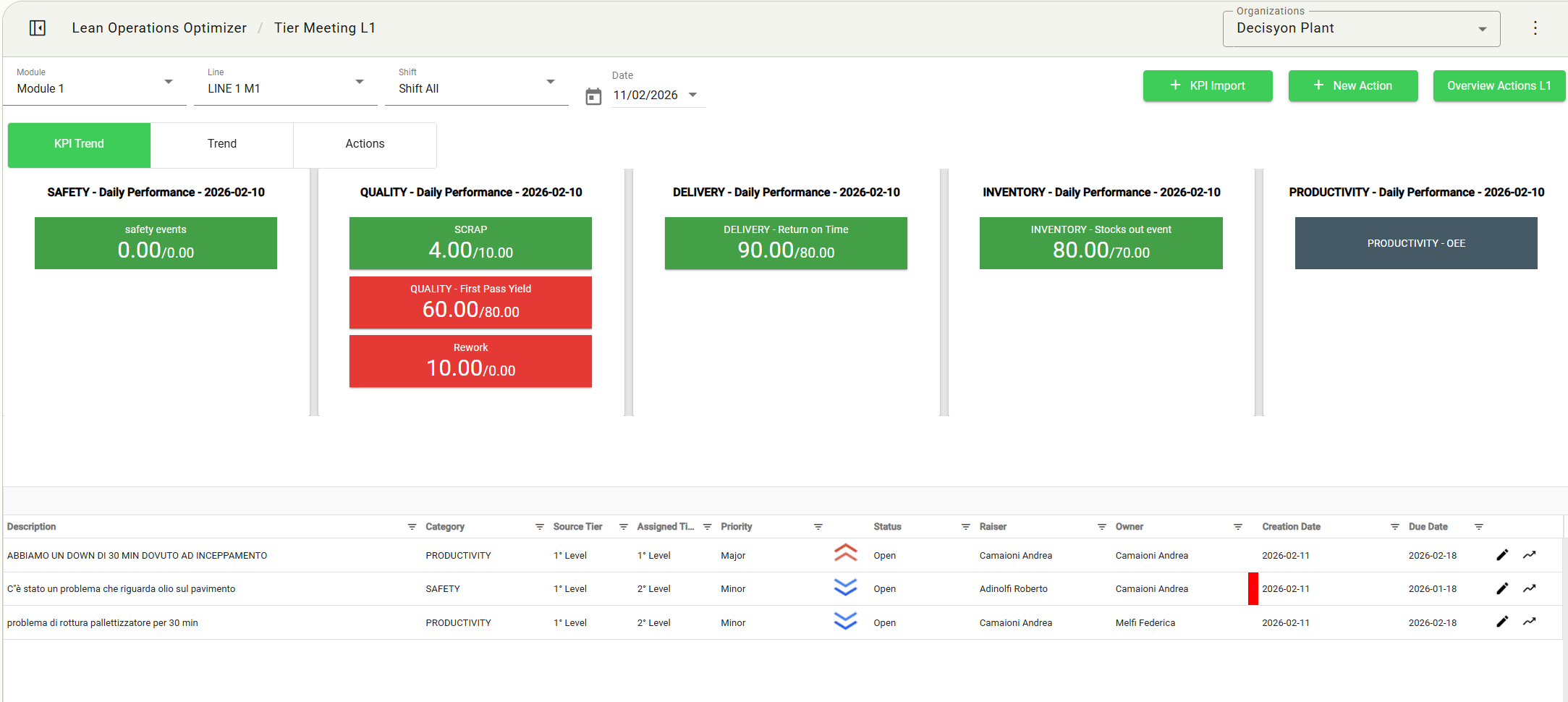
Task: Create a New Action
Action: tap(1352, 86)
